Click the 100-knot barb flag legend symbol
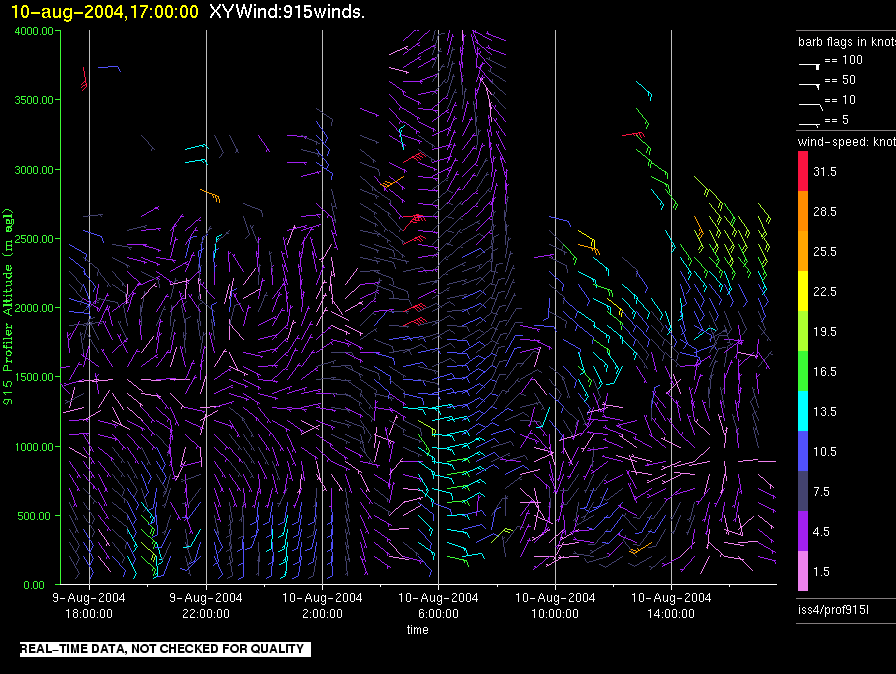Screen dimensions: 896x674 click(809, 66)
